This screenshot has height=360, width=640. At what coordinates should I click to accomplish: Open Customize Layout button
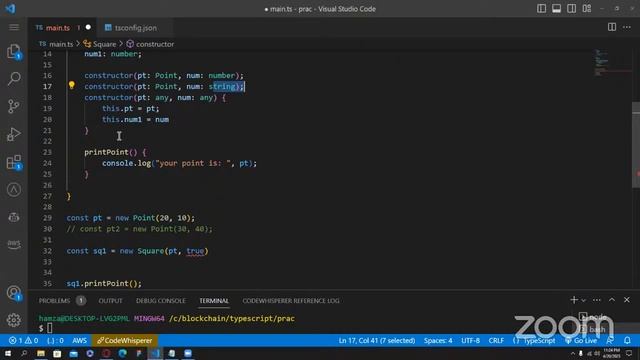[x=587, y=9]
